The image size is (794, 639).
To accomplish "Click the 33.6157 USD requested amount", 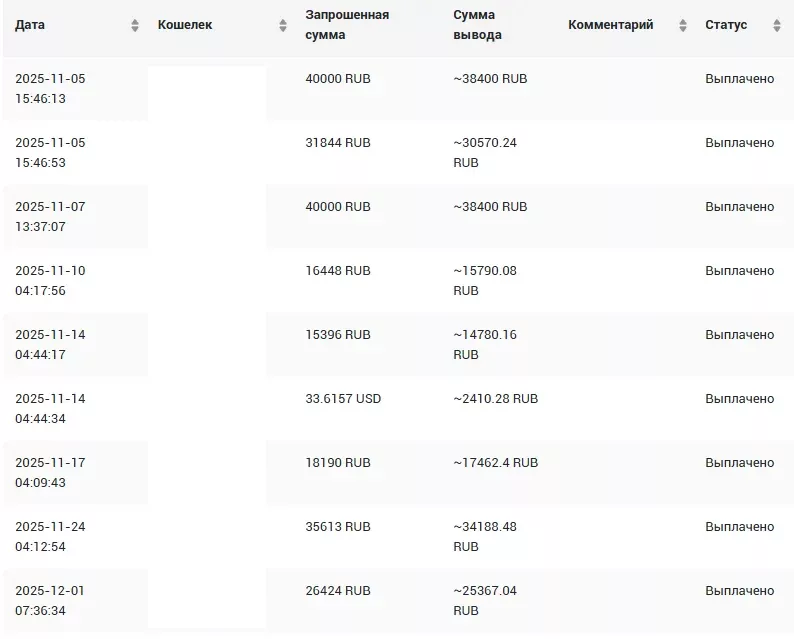I will coord(343,398).
